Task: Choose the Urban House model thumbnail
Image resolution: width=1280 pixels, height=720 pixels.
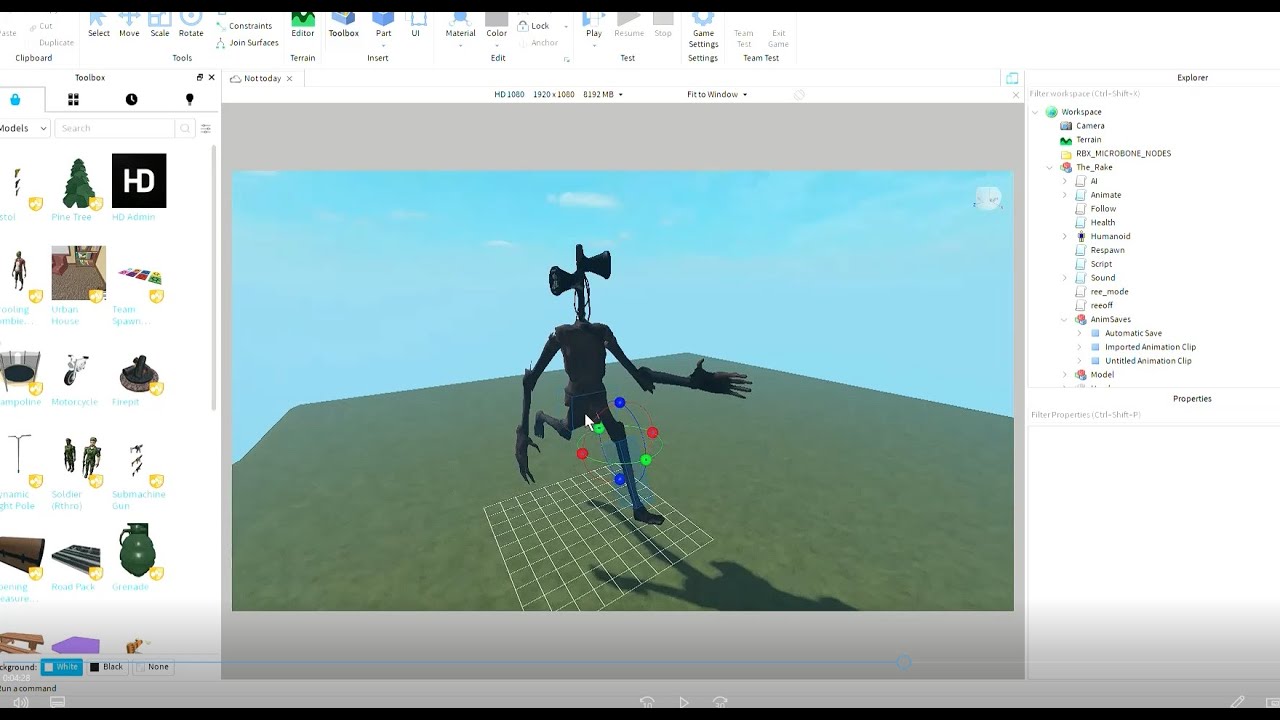Action: 78,273
